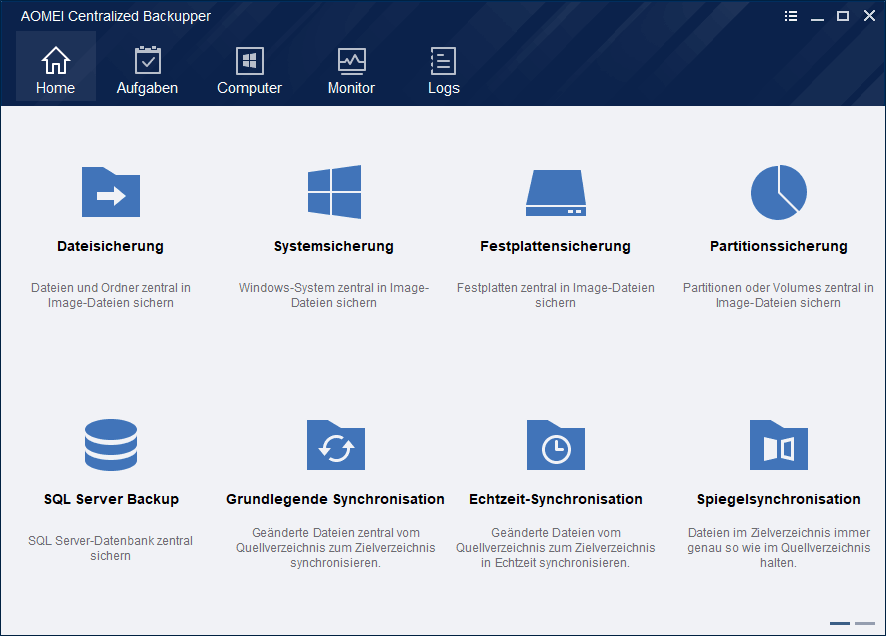Click 'Partitionen oder Volumes zentral' description
Viewport: 886px width, 636px height.
779,295
